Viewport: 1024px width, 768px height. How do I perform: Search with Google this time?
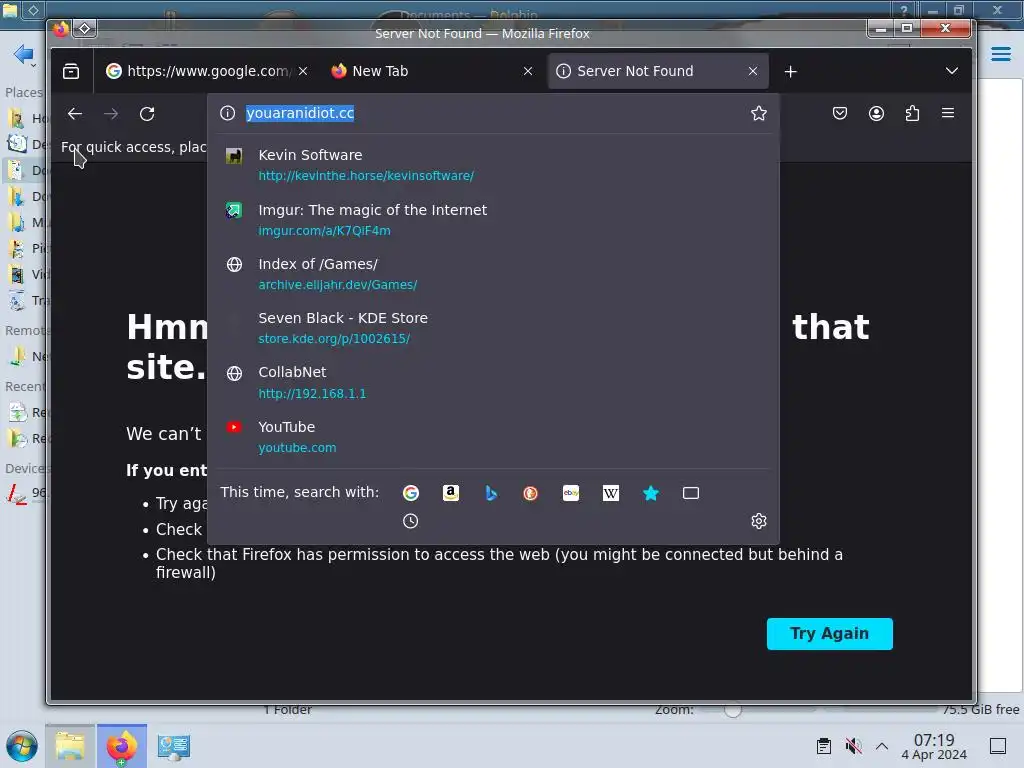tap(411, 493)
